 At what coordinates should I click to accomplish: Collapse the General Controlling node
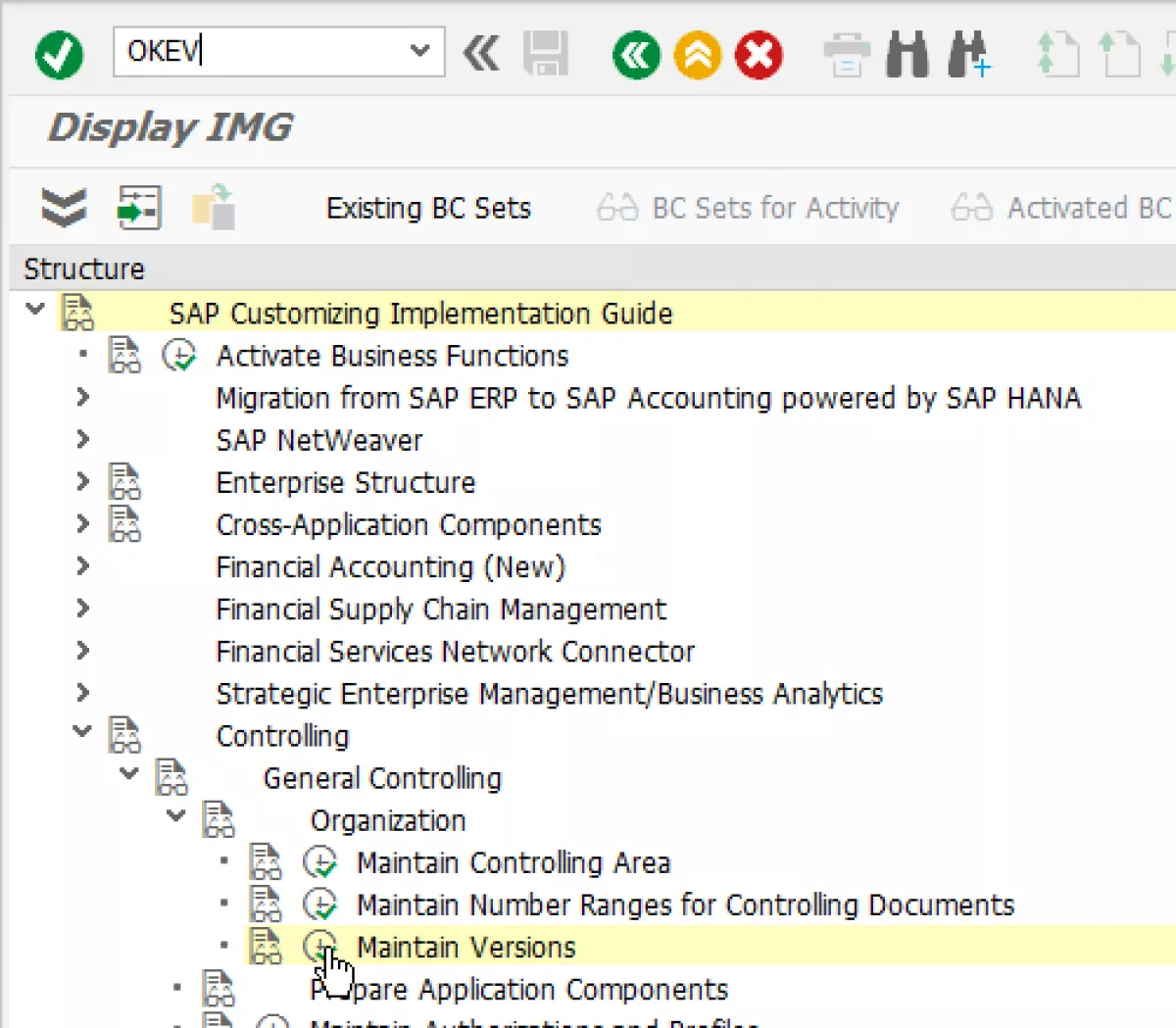[129, 772]
